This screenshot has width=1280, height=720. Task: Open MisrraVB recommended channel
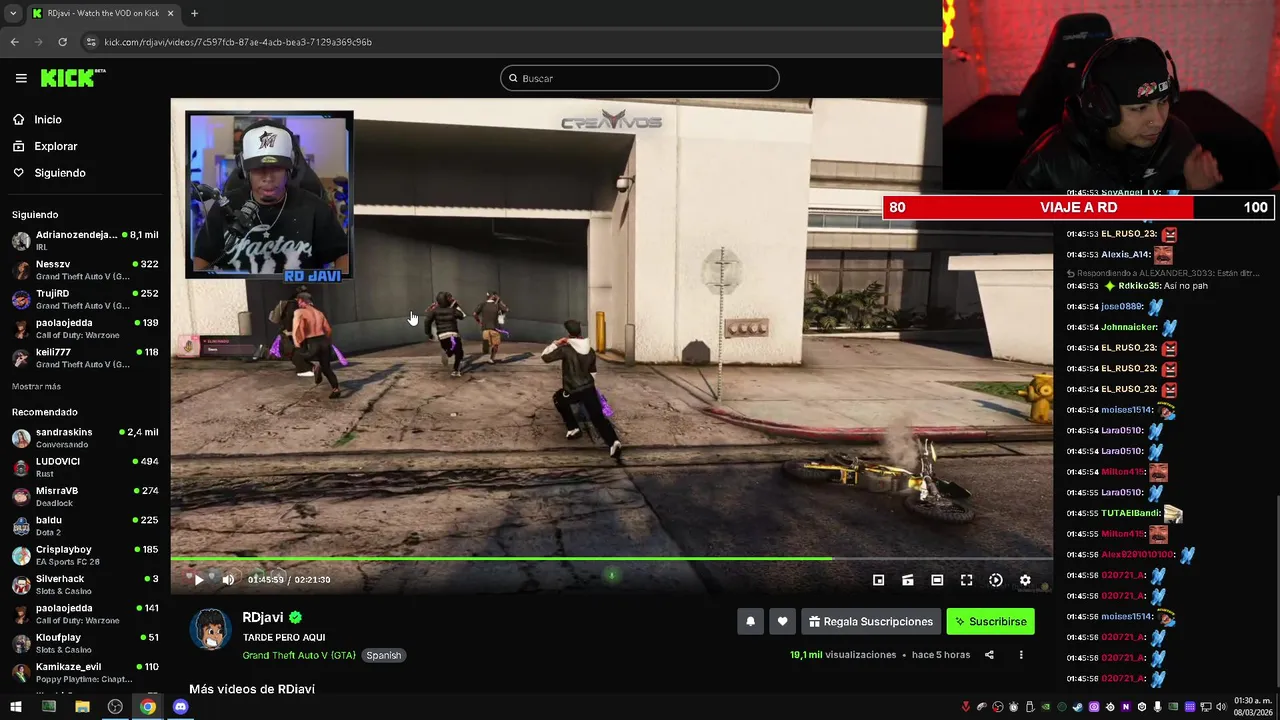coord(85,496)
